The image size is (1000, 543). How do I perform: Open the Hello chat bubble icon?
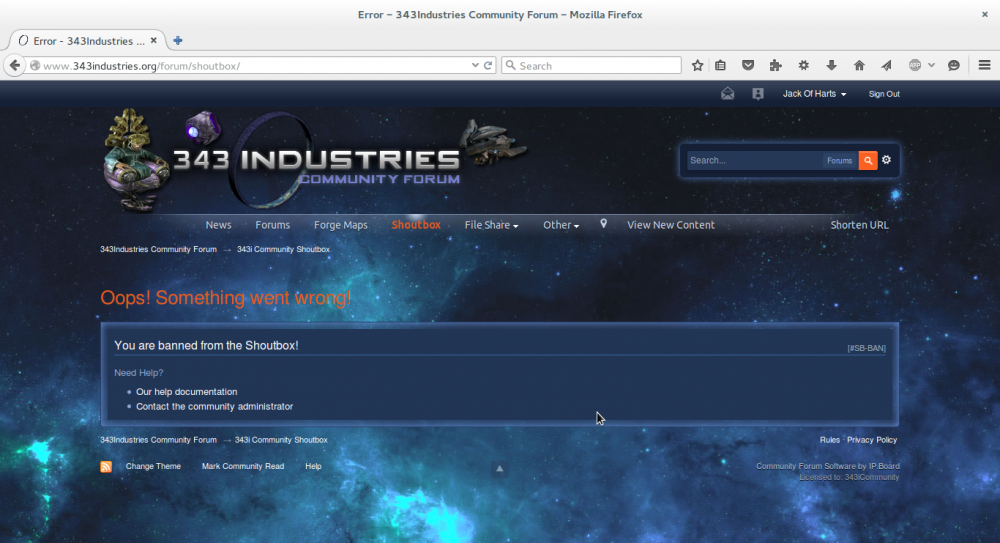[x=953, y=65]
